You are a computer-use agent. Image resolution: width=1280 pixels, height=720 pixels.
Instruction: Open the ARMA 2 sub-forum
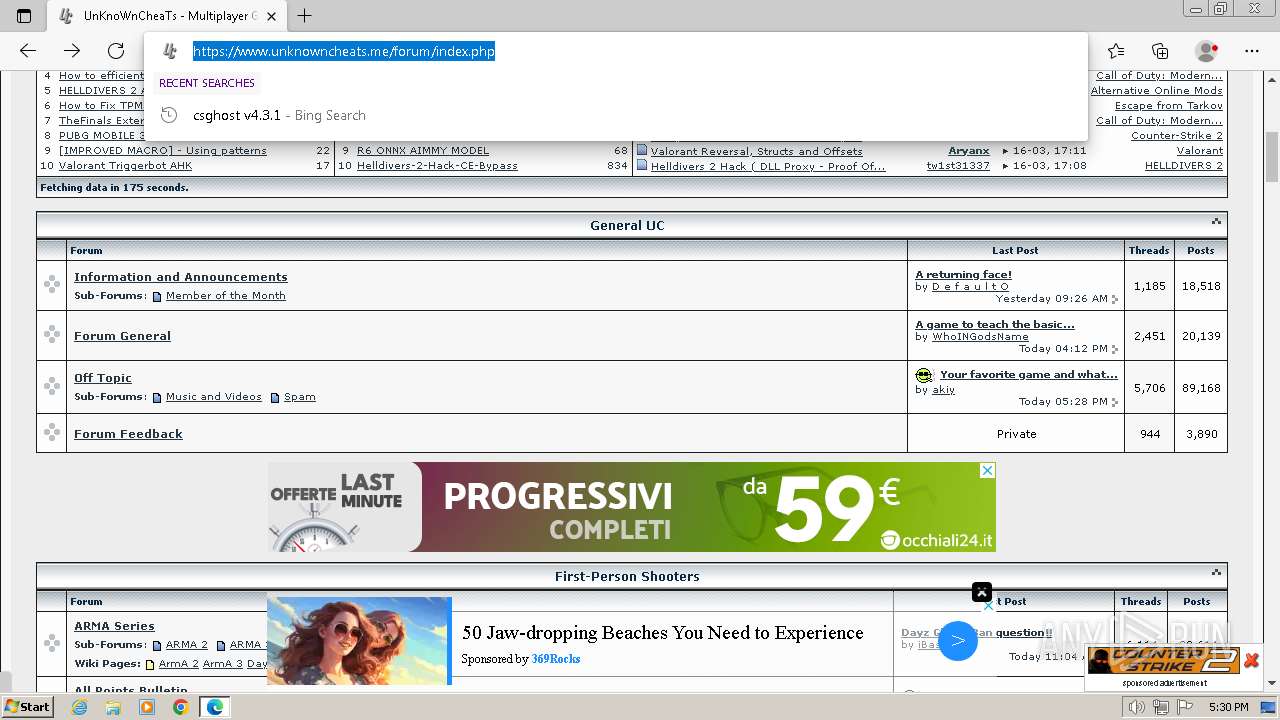click(x=187, y=645)
